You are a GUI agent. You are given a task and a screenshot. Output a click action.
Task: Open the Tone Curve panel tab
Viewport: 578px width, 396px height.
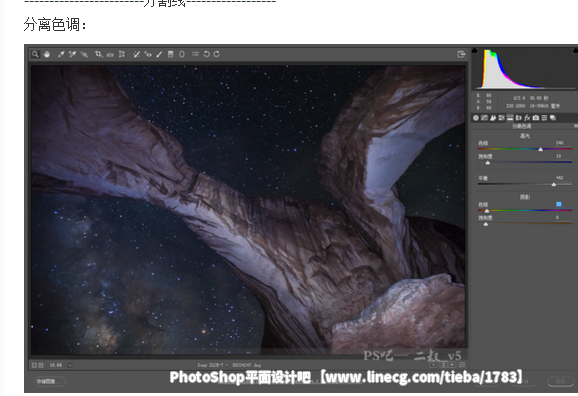(x=484, y=118)
